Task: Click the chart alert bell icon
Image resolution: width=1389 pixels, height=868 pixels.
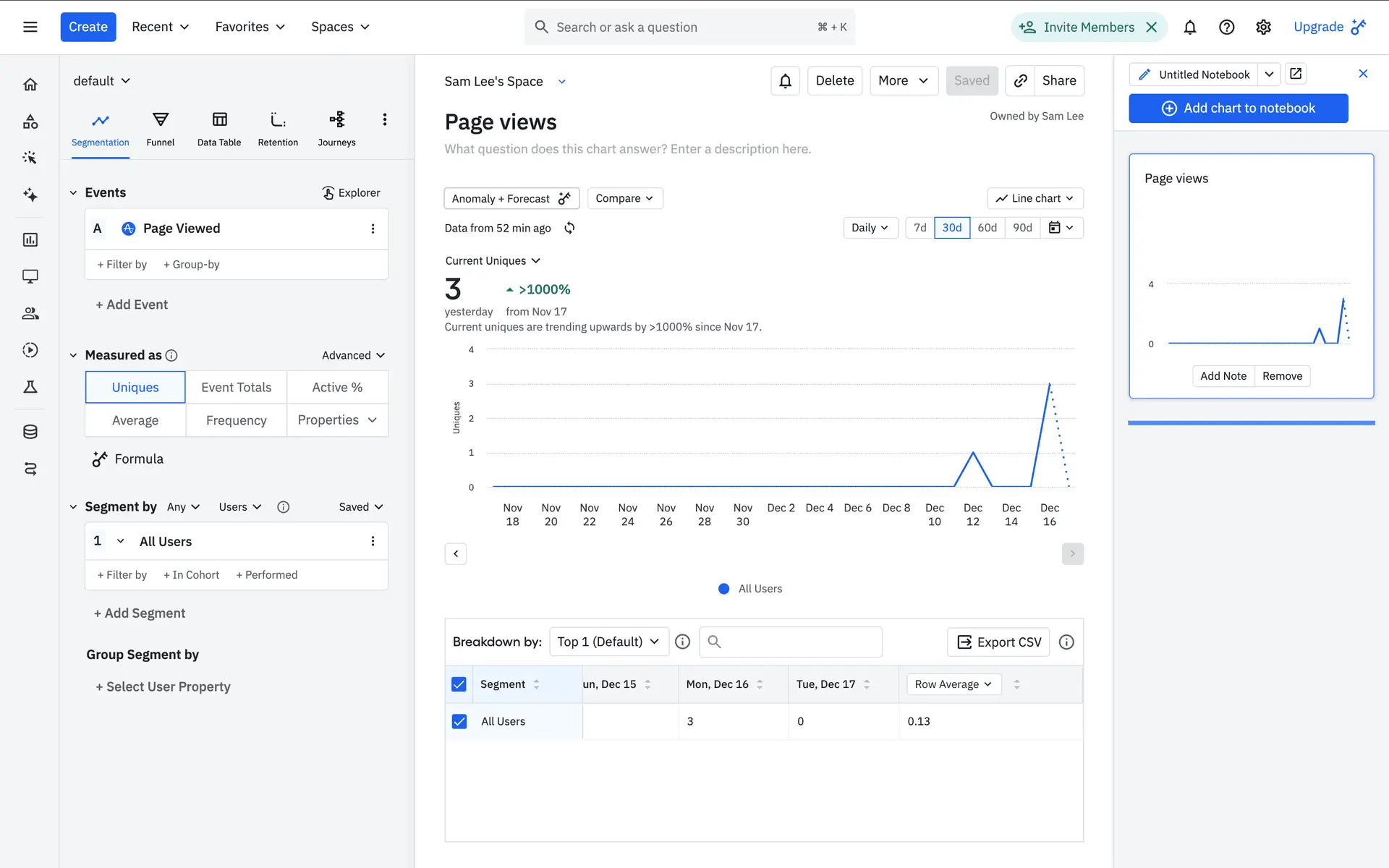Action: [785, 81]
